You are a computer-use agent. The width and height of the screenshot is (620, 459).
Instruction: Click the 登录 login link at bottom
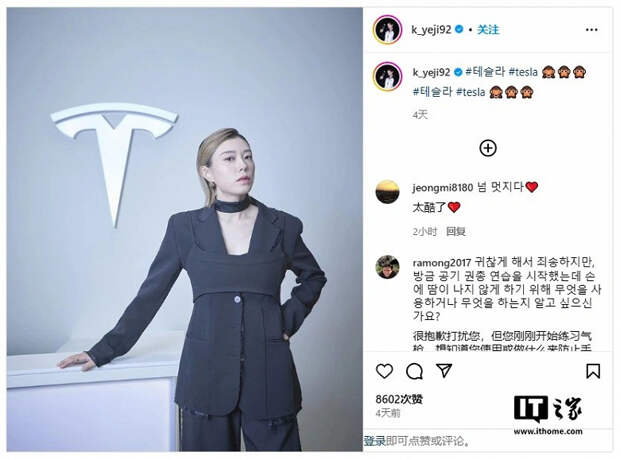(x=374, y=441)
